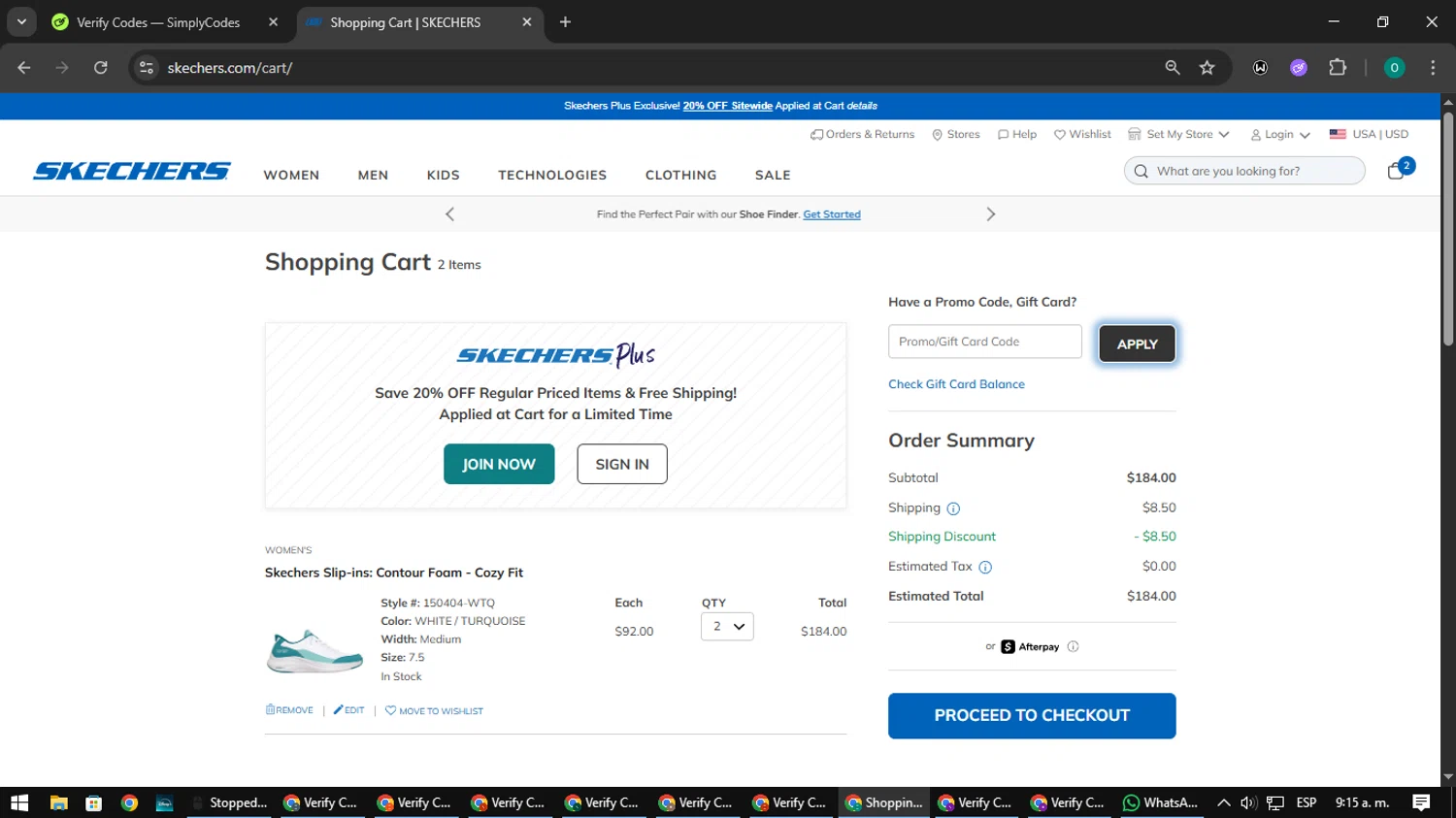Close the Shopping Cart SKECHERS tab
The height and width of the screenshot is (818, 1456).
pyautogui.click(x=527, y=22)
